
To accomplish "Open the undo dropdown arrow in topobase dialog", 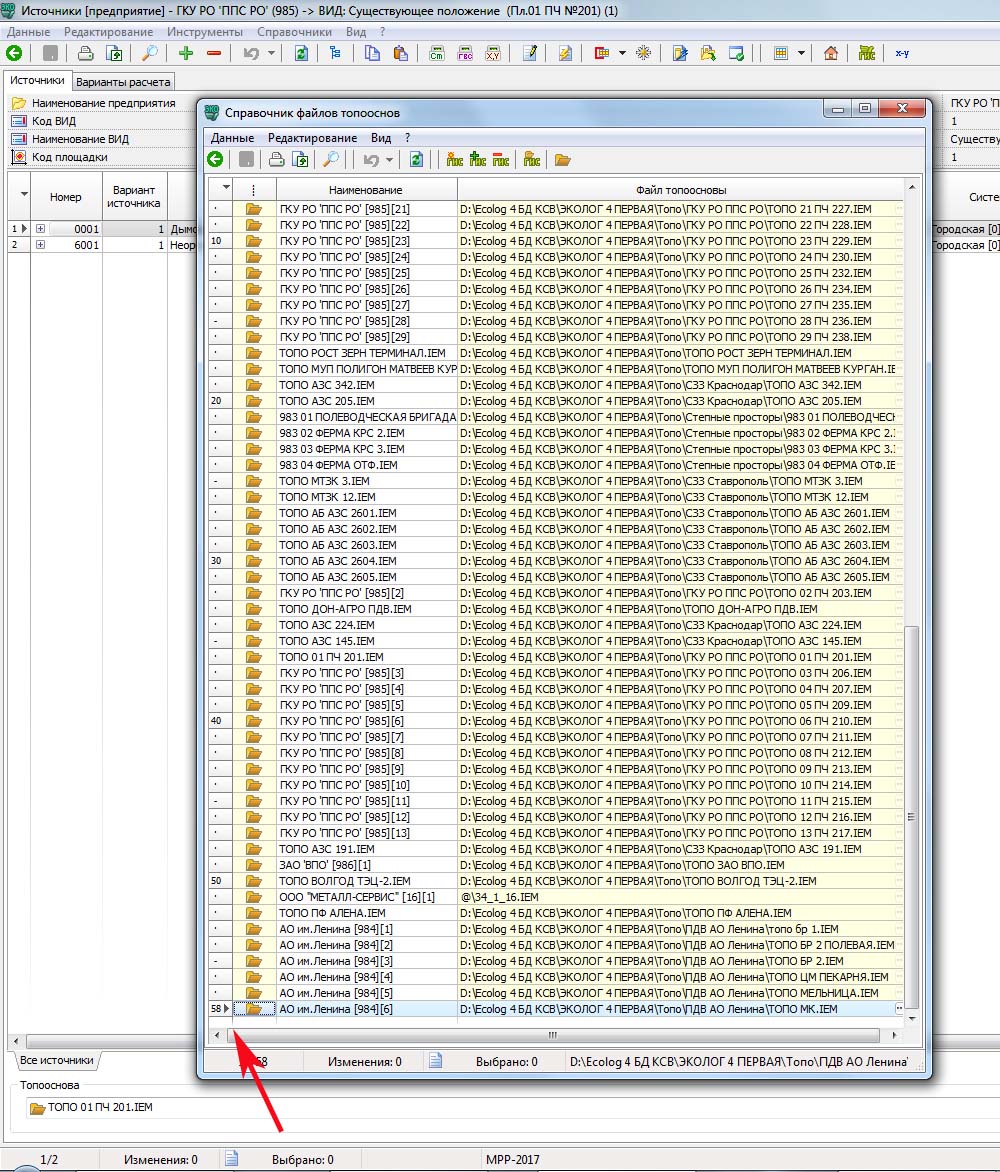I will click(390, 159).
